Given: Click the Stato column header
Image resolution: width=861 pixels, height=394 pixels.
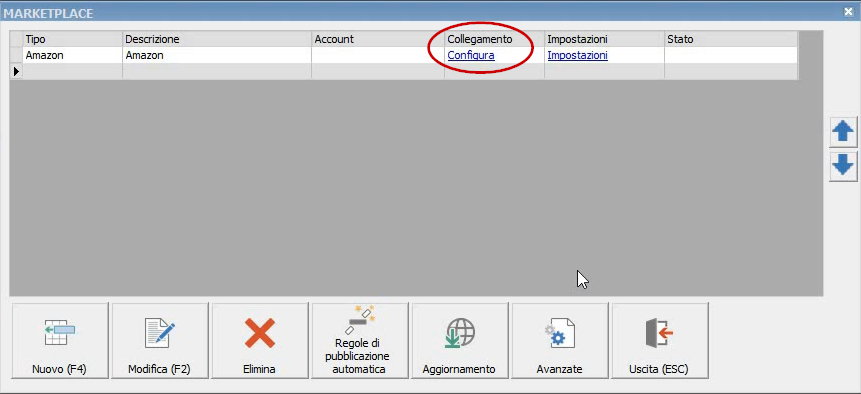Looking at the screenshot, I should (730, 40).
